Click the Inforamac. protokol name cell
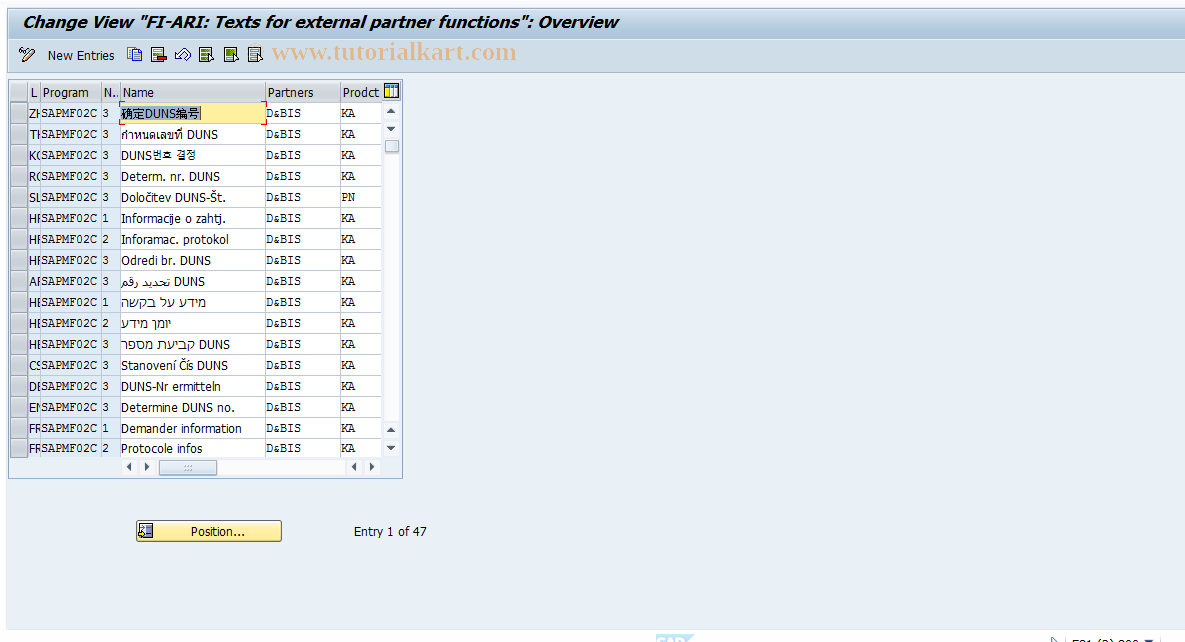This screenshot has height=642, width=1185. 193,239
